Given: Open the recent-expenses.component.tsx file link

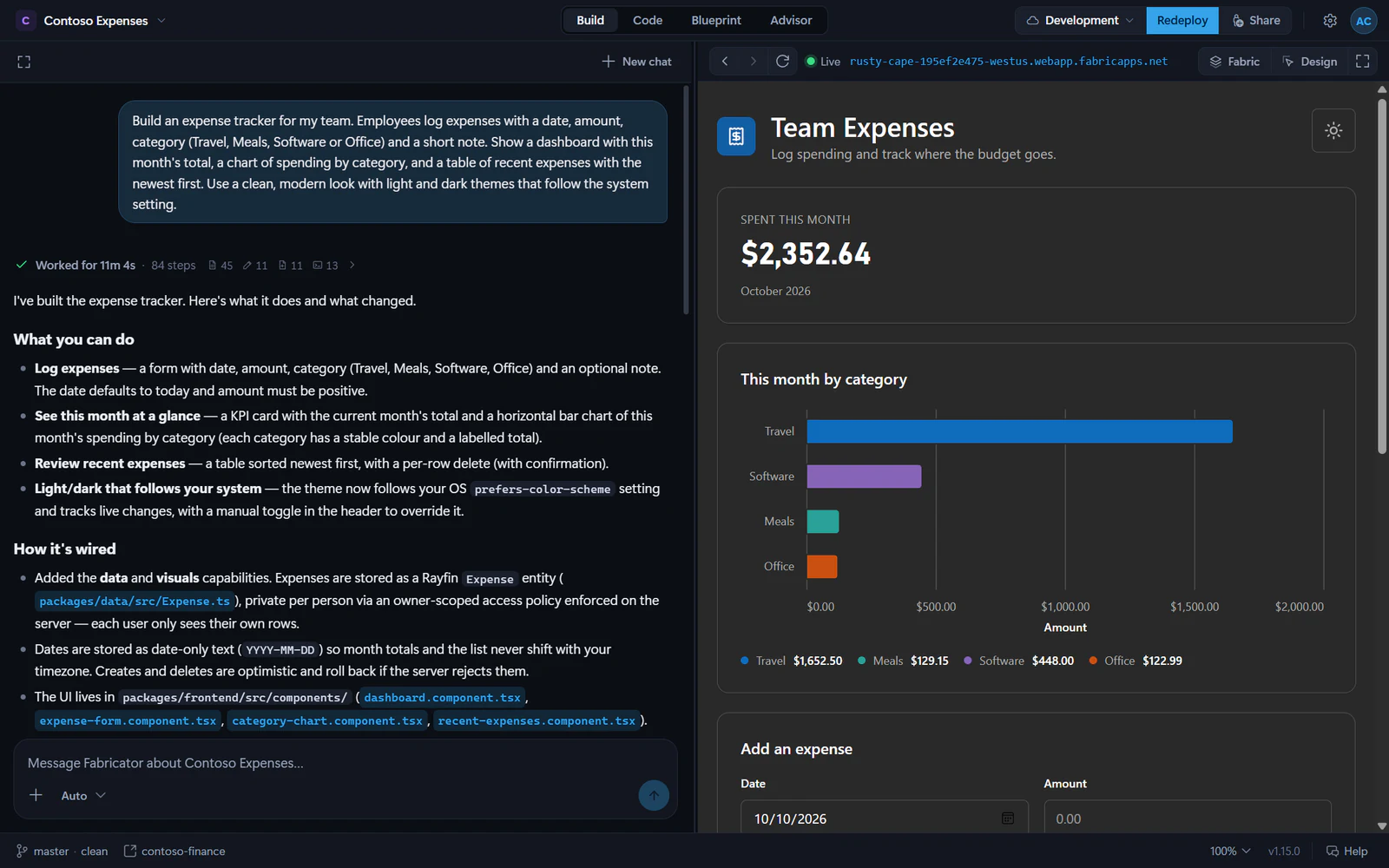Looking at the screenshot, I should (x=537, y=721).
